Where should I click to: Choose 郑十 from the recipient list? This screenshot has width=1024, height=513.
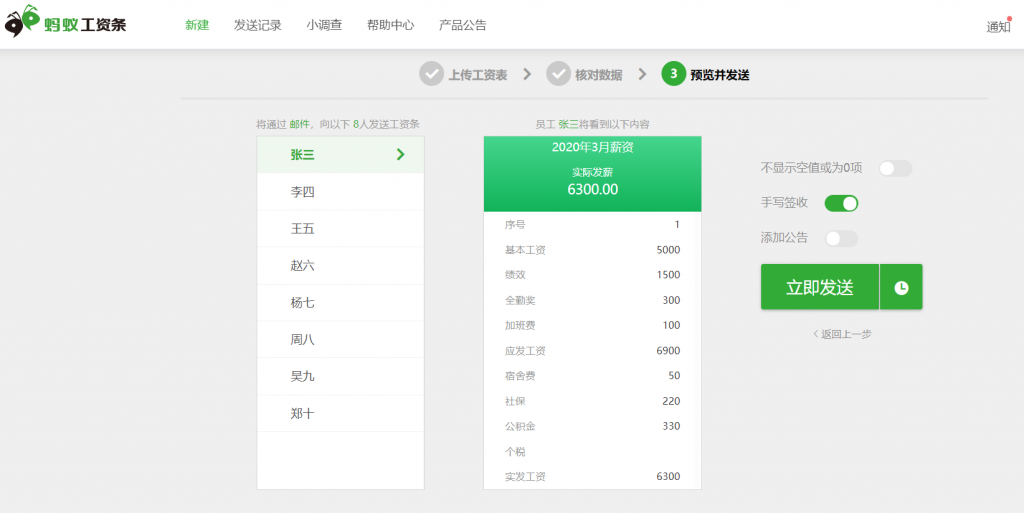pos(303,413)
